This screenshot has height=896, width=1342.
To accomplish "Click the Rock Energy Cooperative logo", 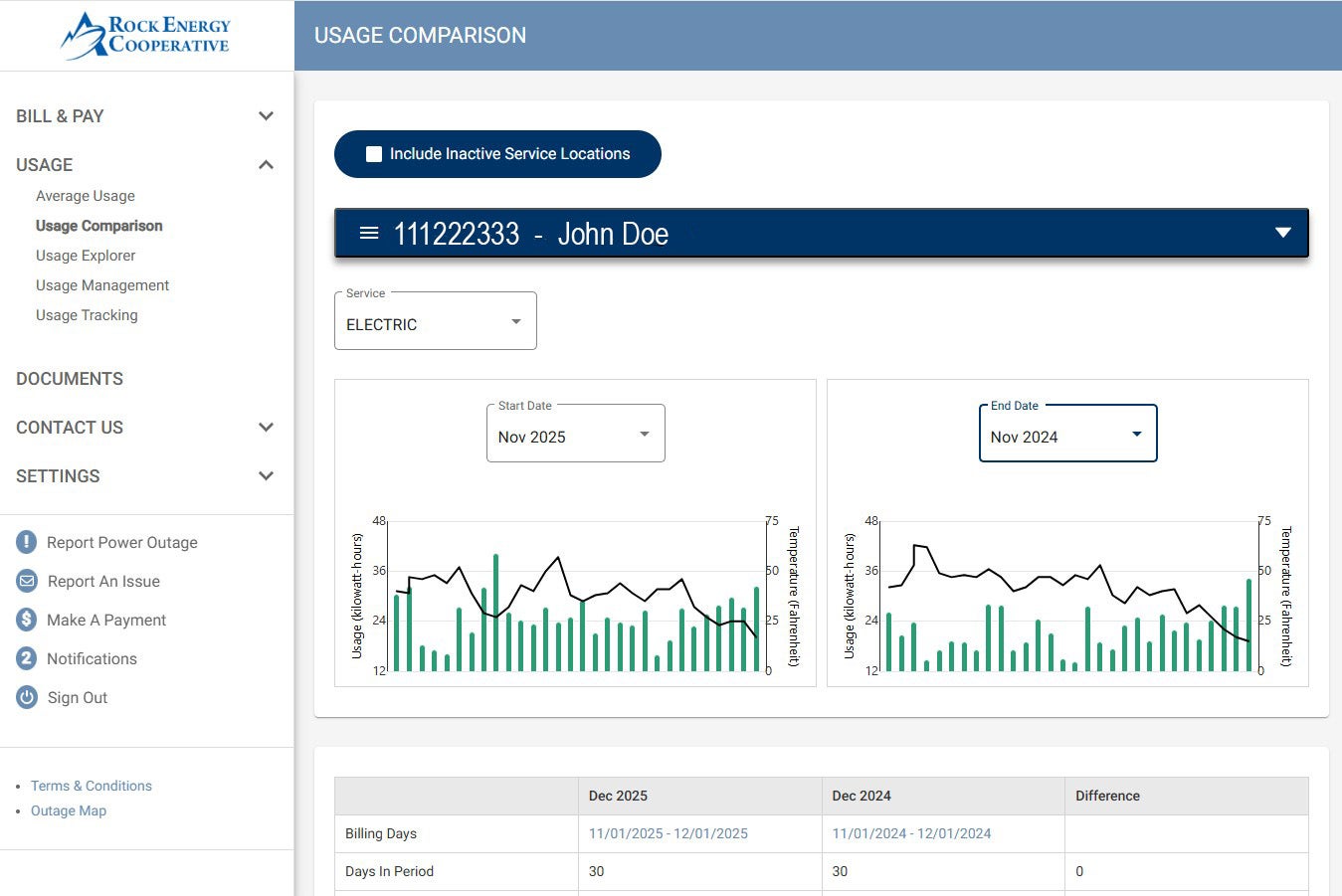I will [x=146, y=36].
